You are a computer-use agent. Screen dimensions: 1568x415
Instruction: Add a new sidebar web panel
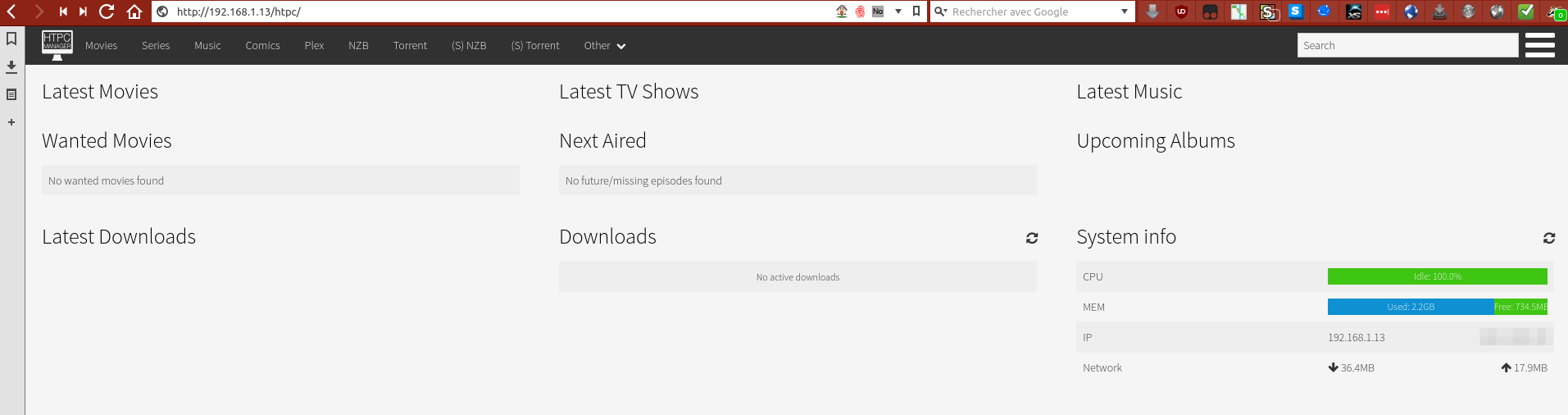tap(11, 122)
